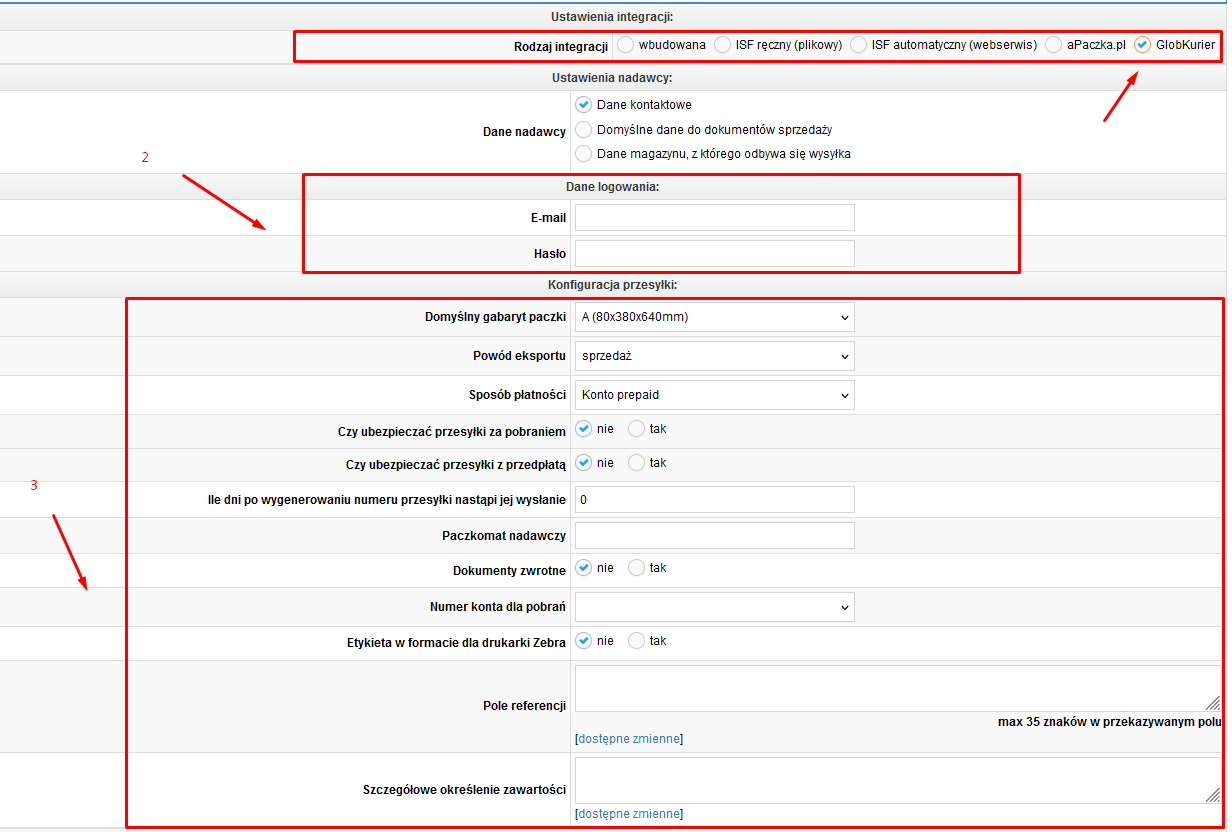Set ubezpieczać przesyłki z przedpłatą to tak
This screenshot has width=1232, height=832.
click(x=637, y=463)
